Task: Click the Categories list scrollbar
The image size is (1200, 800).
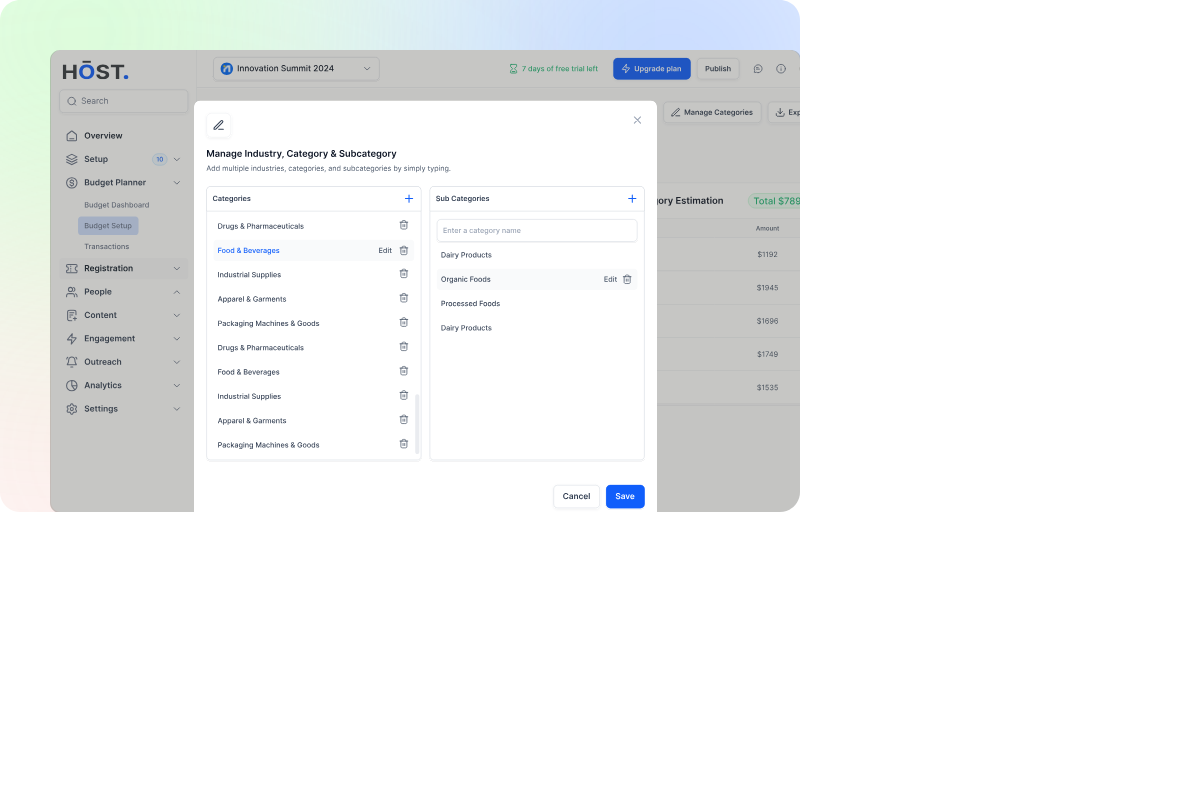Action: click(x=417, y=424)
